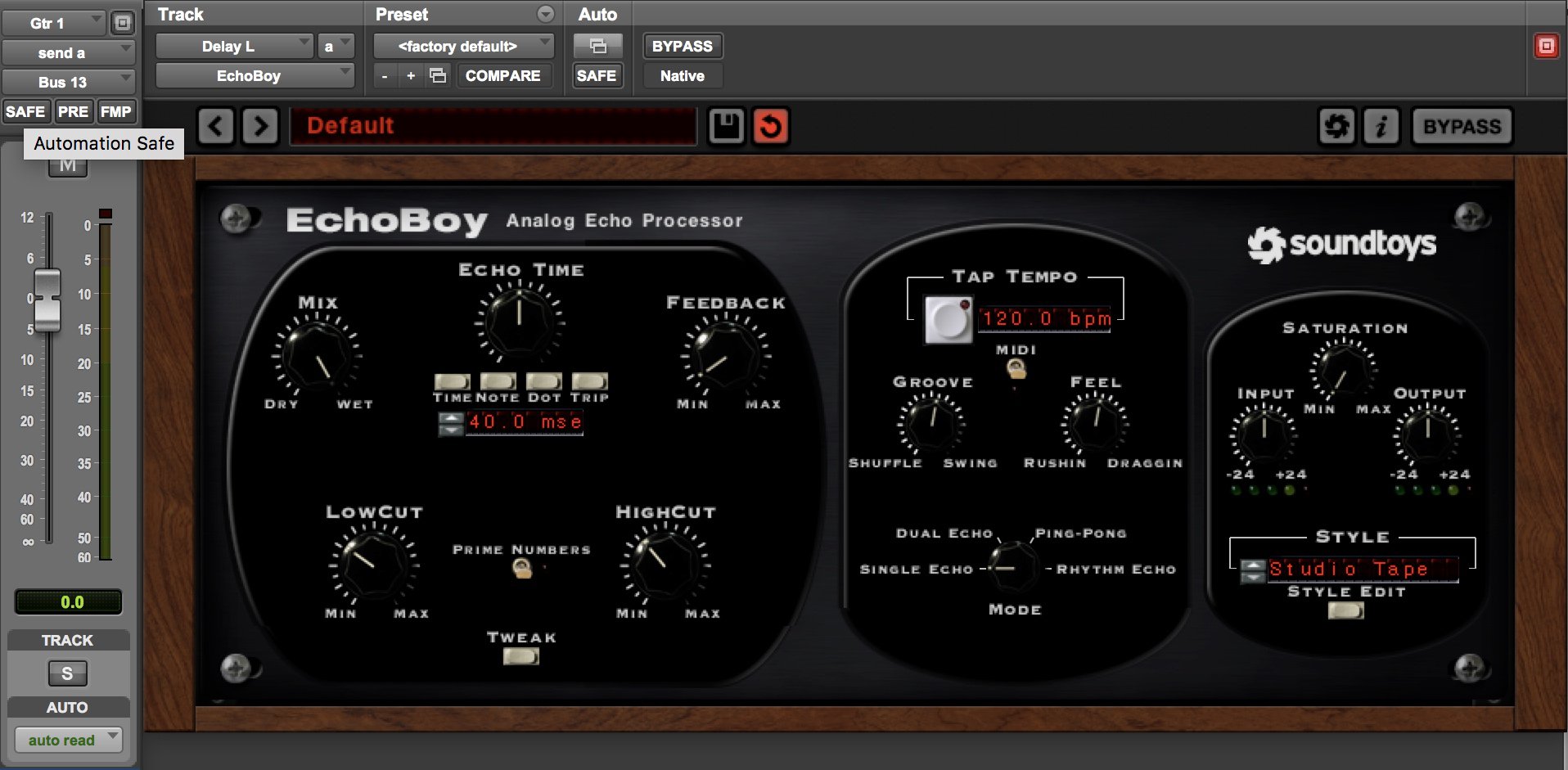This screenshot has width=1568, height=770.
Task: Click the save preset floppy disk icon
Action: [726, 127]
